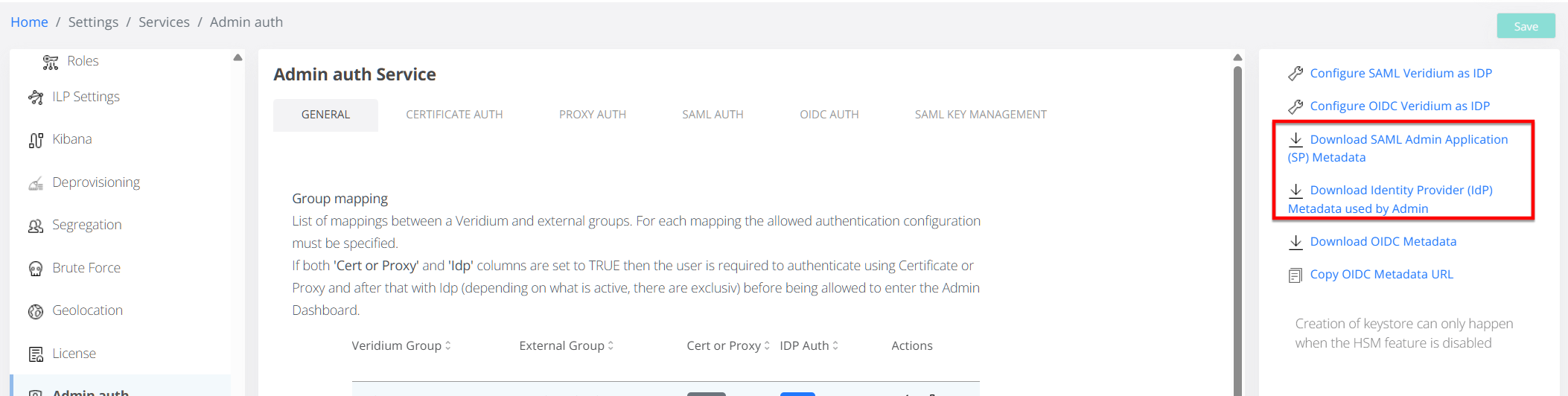This screenshot has height=396, width=1568.
Task: Click the Roles icon in the sidebar
Action: coord(51,62)
